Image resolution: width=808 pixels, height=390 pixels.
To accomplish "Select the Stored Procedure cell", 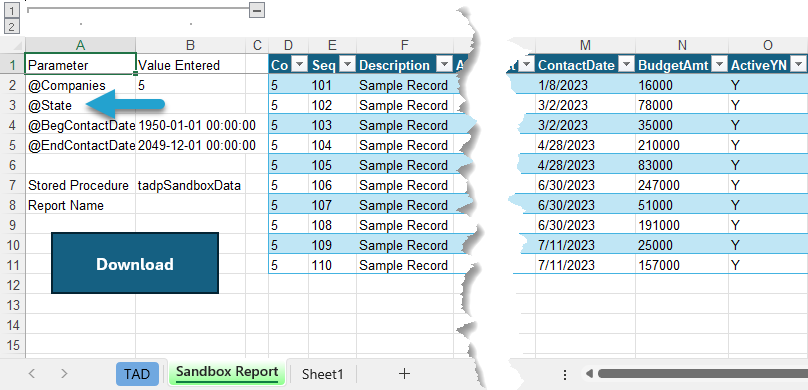I will pos(80,185).
